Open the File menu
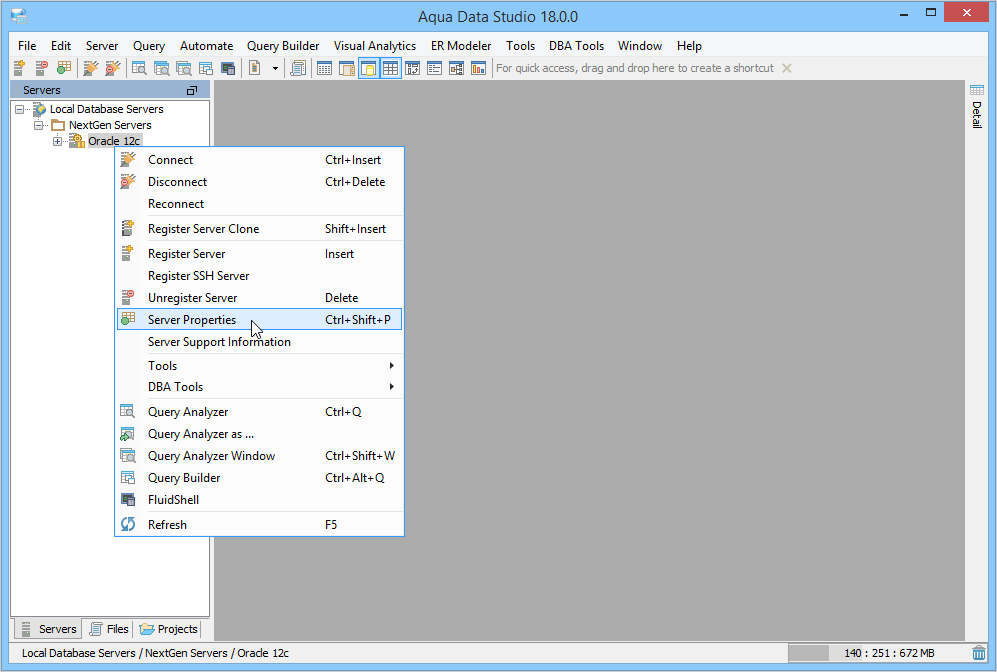 tap(27, 46)
